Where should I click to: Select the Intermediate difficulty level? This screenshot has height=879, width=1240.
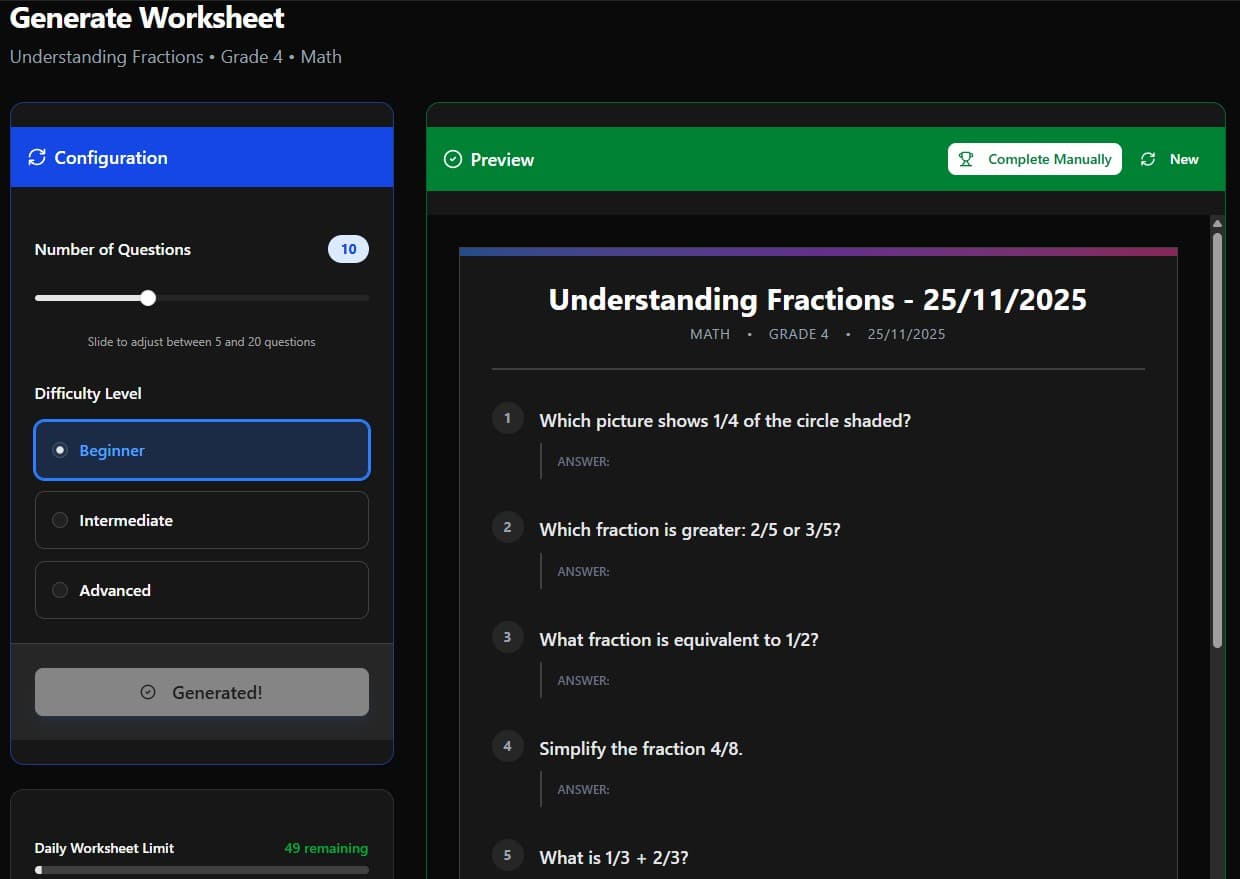tap(201, 520)
